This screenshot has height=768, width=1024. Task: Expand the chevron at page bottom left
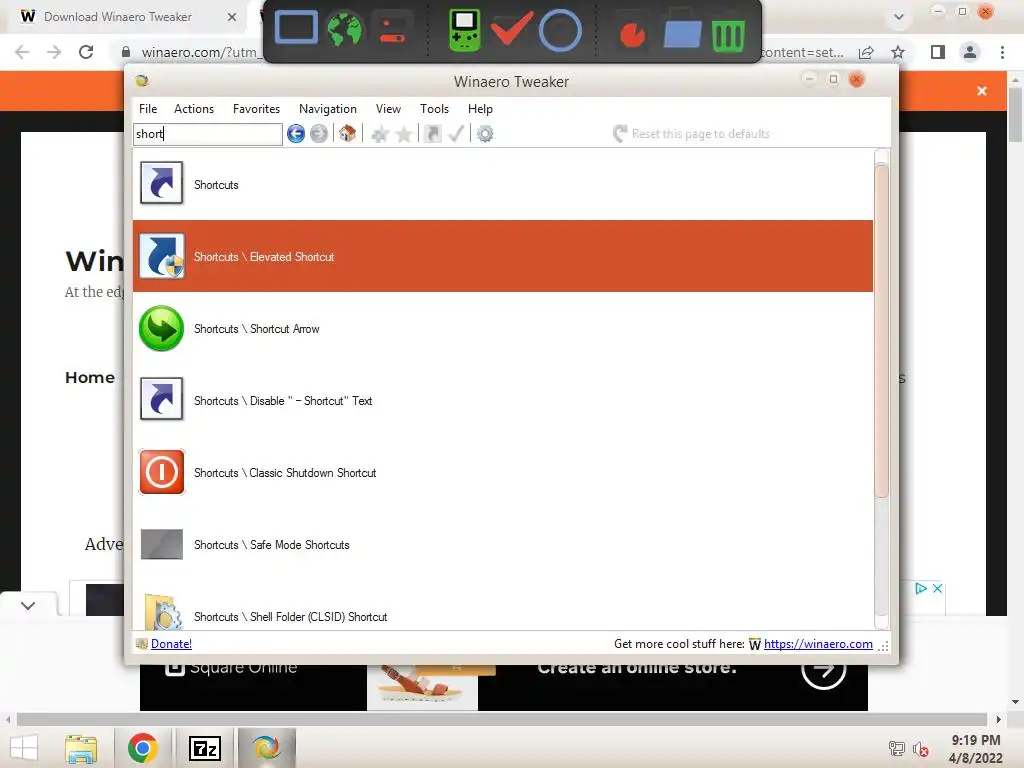[27, 605]
